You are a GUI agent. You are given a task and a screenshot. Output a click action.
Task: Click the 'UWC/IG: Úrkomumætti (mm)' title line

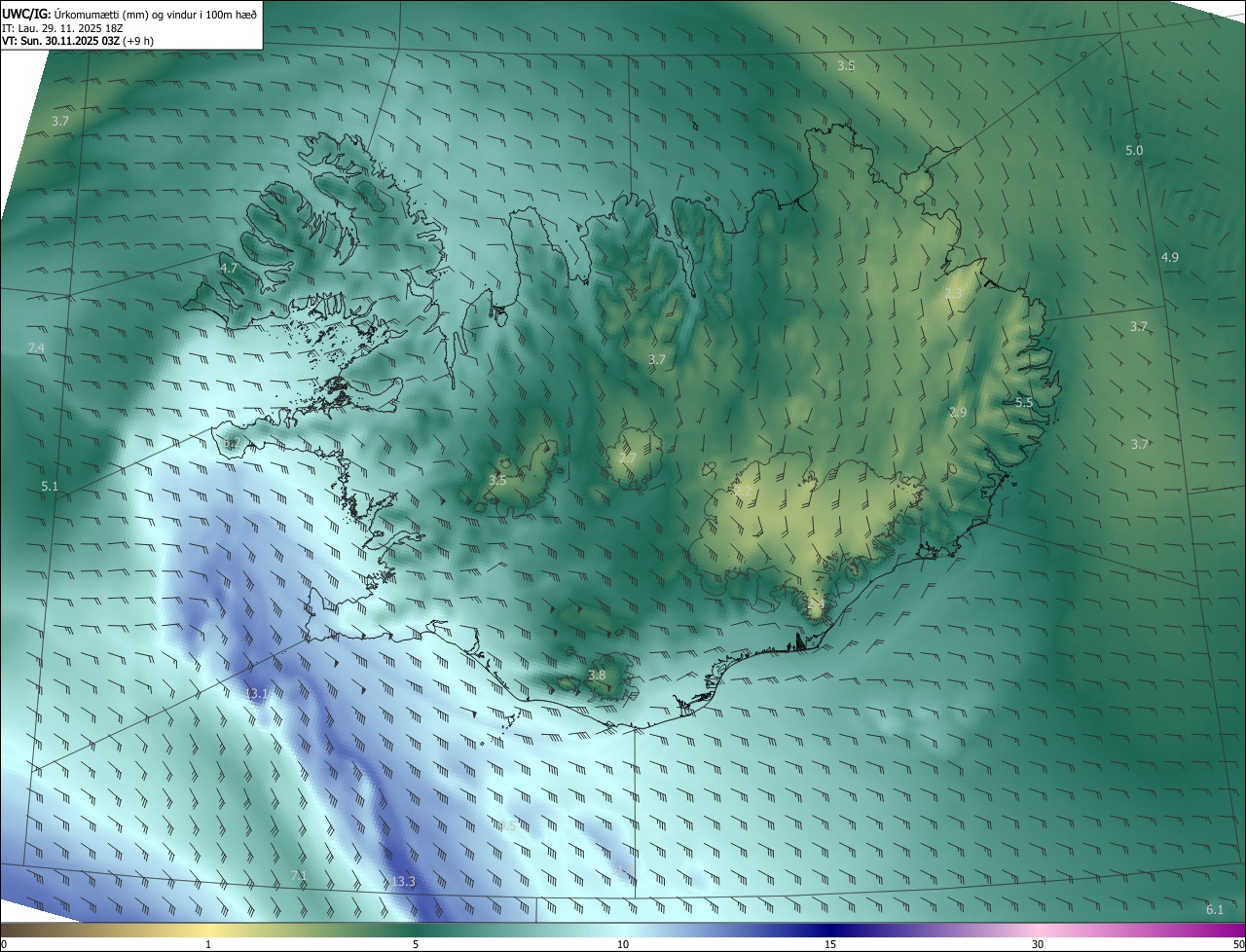[x=129, y=14]
